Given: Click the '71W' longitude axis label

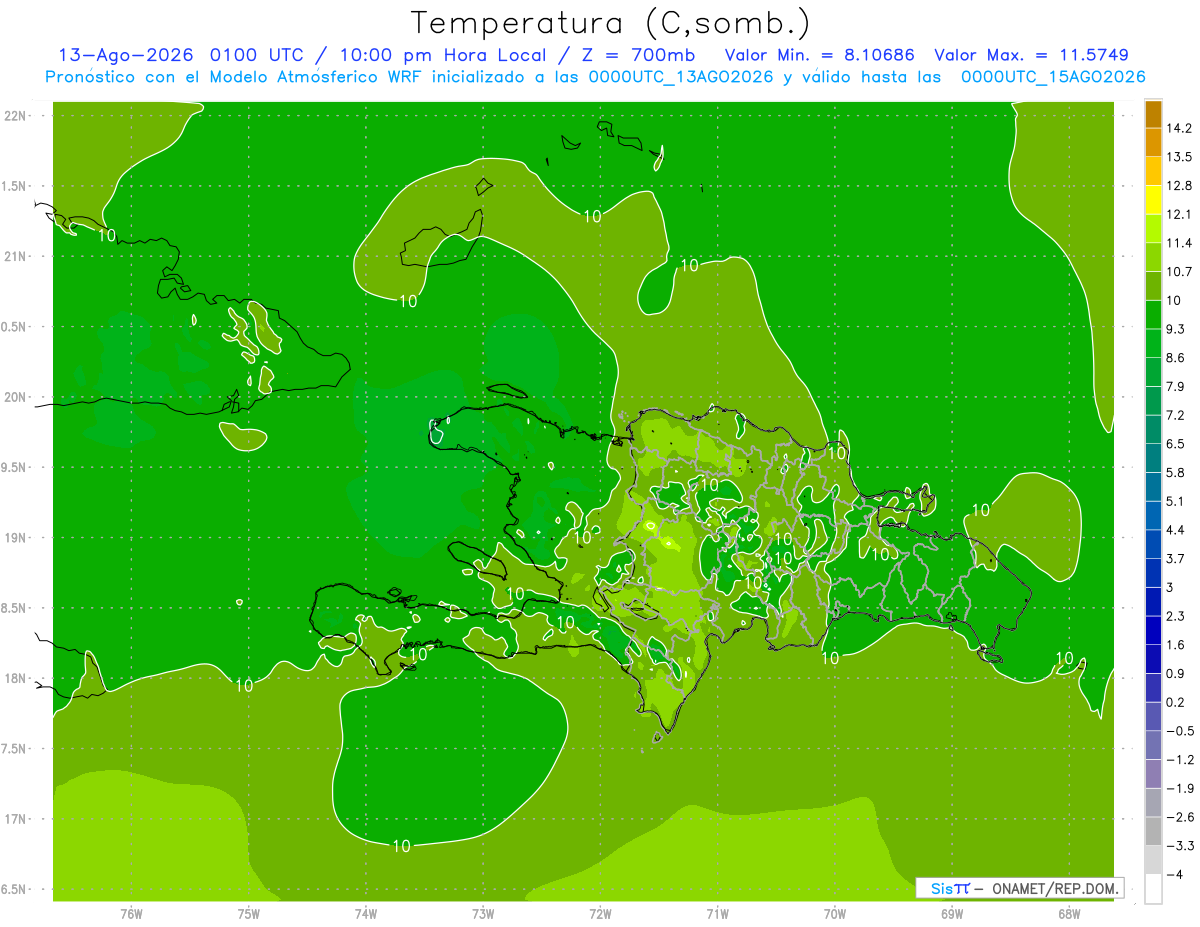Looking at the screenshot, I should [717, 914].
